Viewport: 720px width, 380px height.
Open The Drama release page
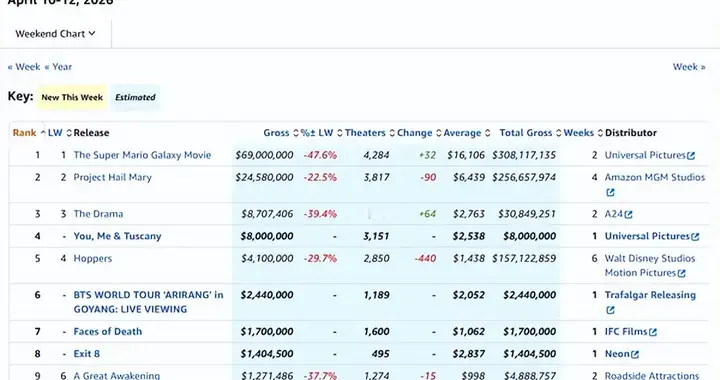tap(98, 214)
